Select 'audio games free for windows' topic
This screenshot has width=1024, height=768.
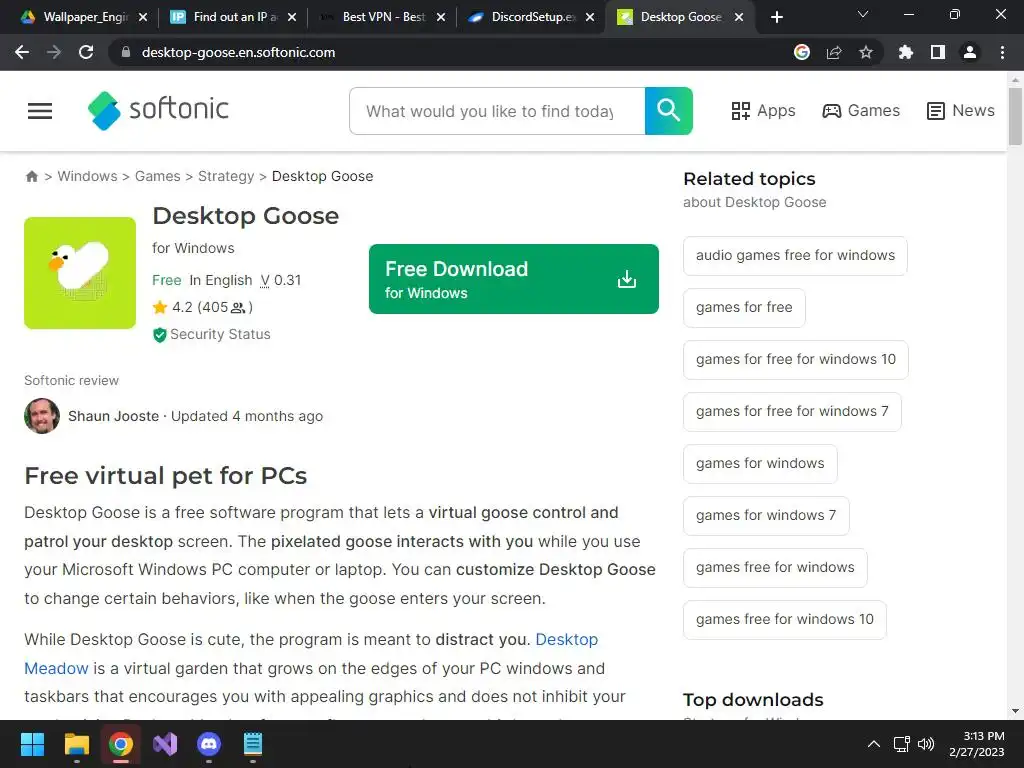pos(795,255)
